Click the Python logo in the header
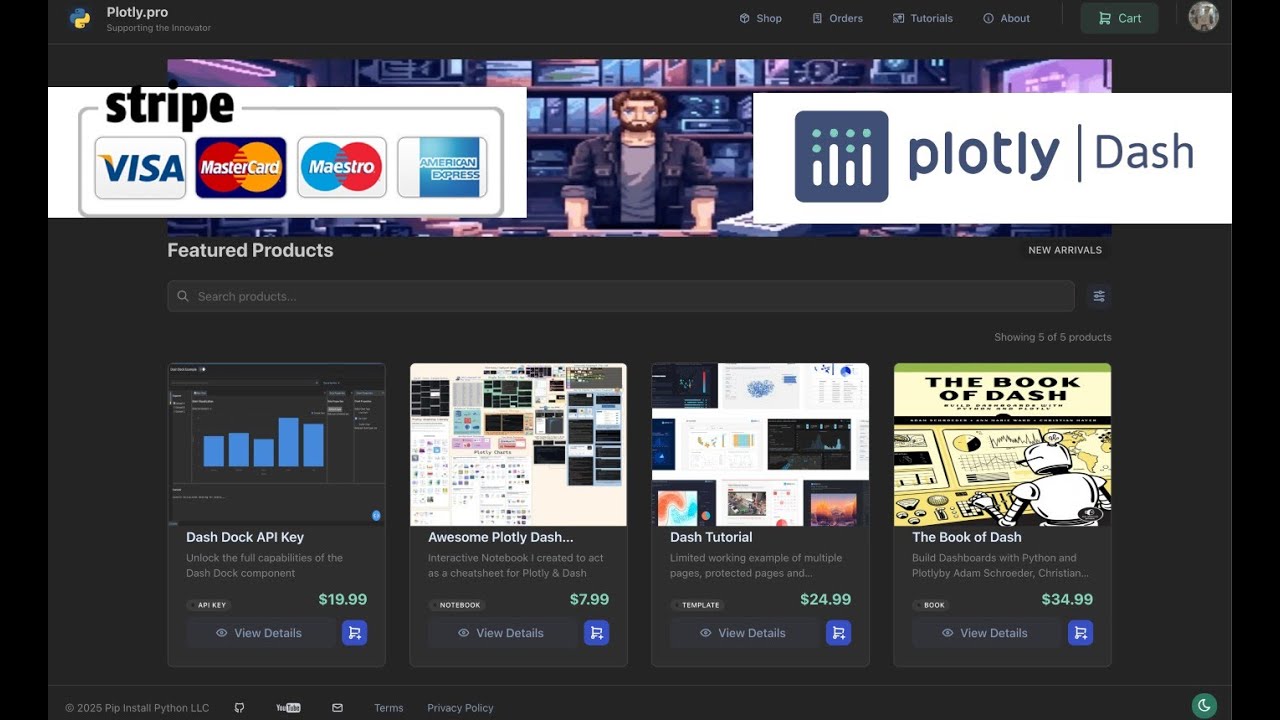 point(80,18)
